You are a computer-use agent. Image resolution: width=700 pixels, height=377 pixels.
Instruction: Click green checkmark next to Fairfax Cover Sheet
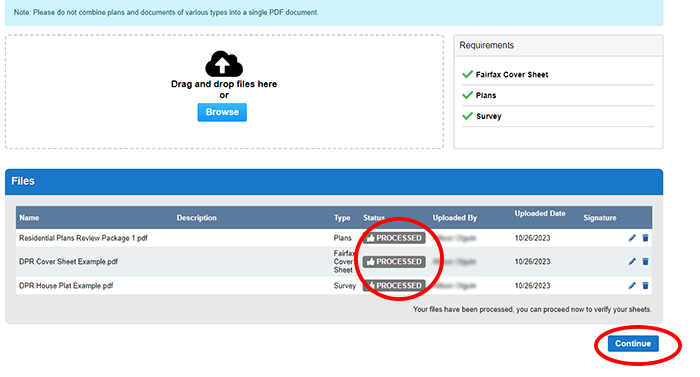tap(467, 74)
